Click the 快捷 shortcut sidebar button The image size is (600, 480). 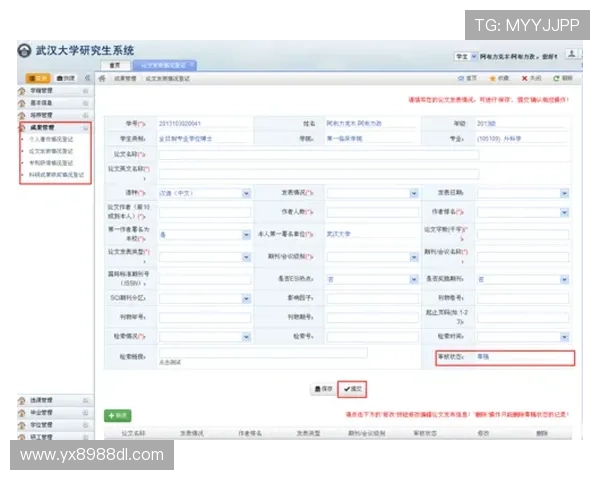point(66,78)
